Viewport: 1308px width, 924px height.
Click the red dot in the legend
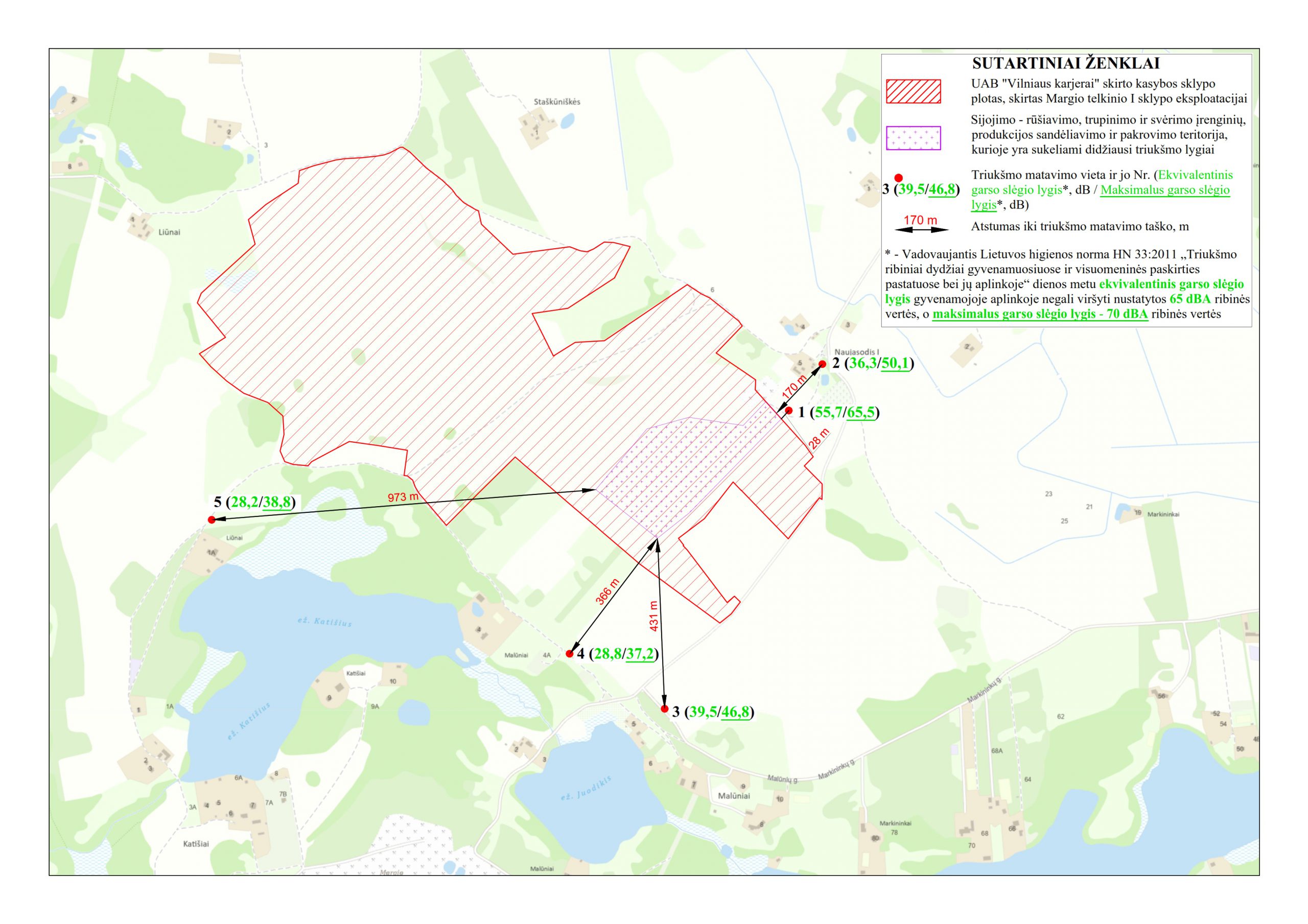pos(898,178)
